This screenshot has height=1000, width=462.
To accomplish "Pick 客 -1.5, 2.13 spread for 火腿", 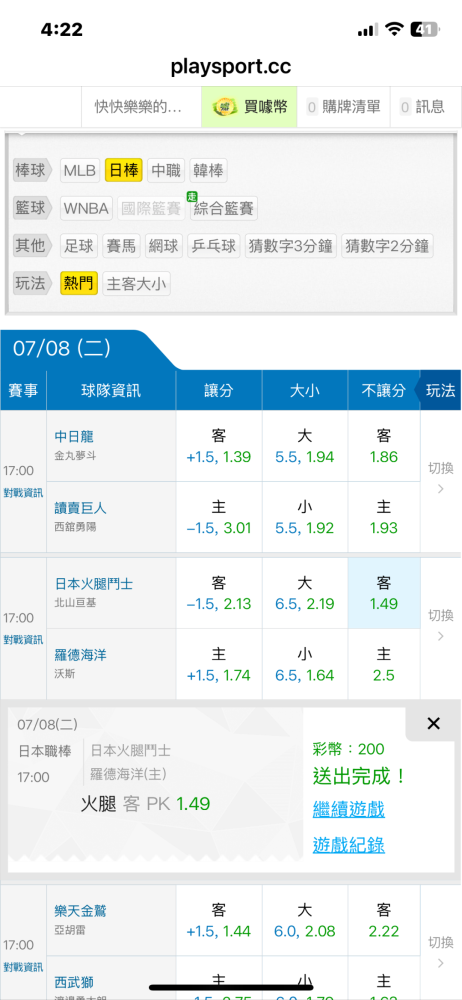I will coord(218,593).
